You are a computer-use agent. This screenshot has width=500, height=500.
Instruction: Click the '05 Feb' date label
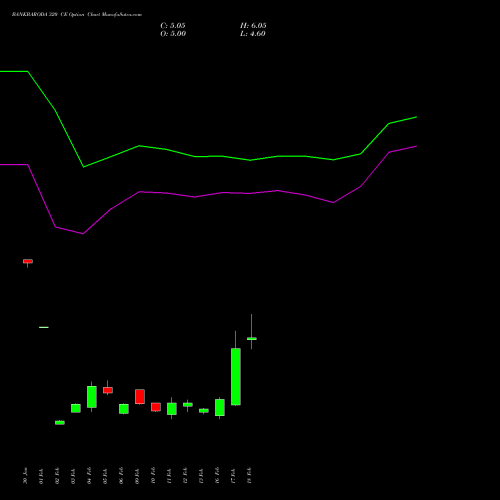(x=105, y=476)
